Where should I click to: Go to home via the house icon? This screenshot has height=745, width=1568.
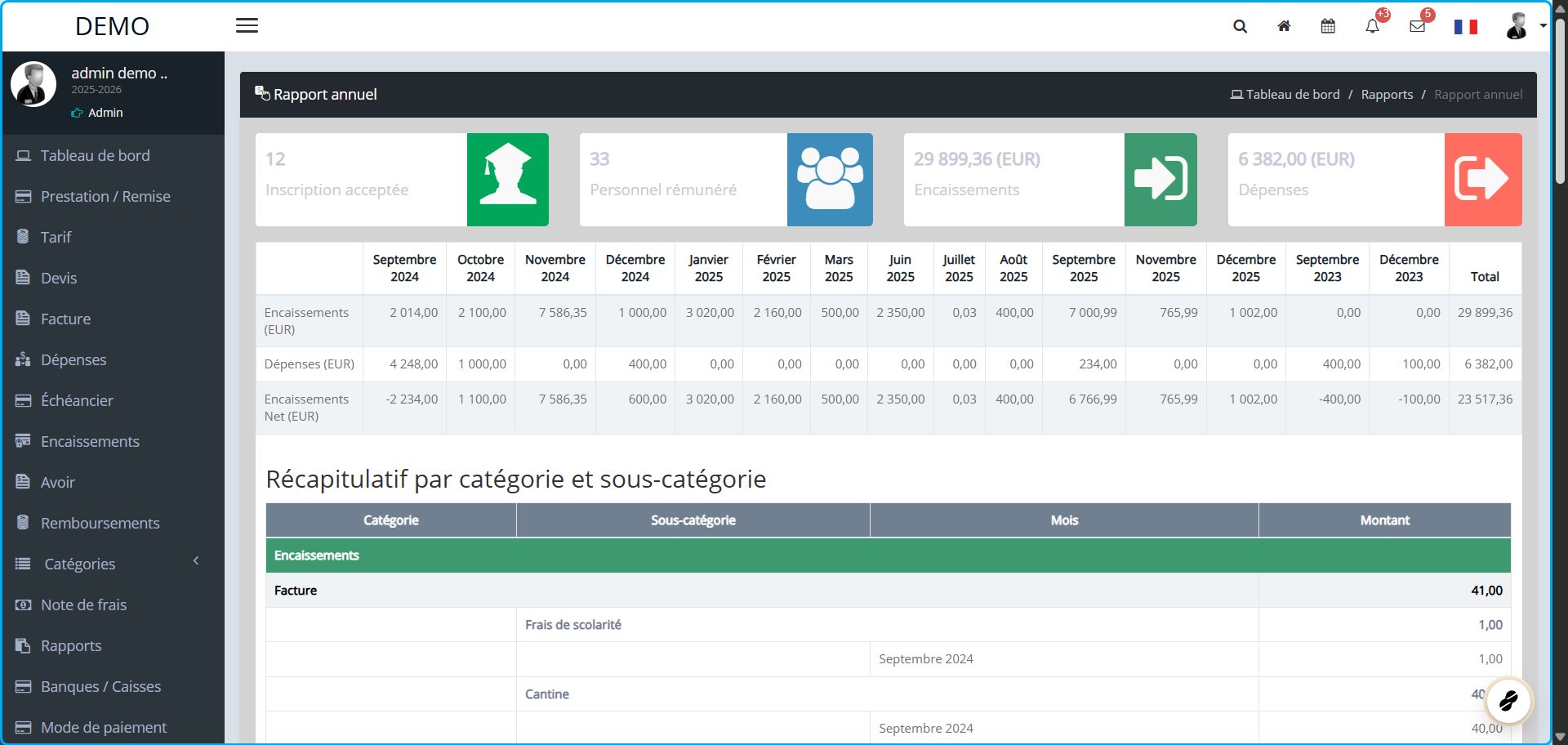point(1284,26)
